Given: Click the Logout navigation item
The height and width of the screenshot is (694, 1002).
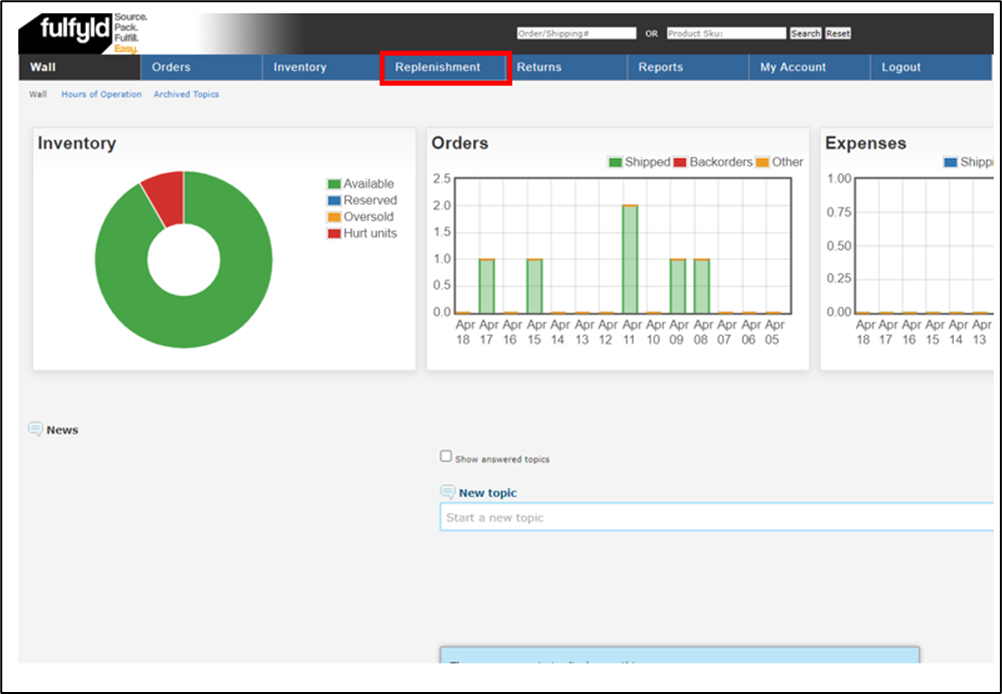Looking at the screenshot, I should coord(901,67).
